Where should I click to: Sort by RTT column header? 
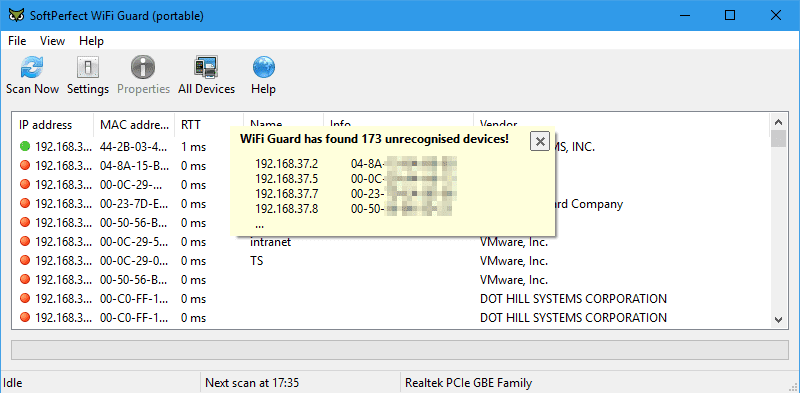click(209, 125)
